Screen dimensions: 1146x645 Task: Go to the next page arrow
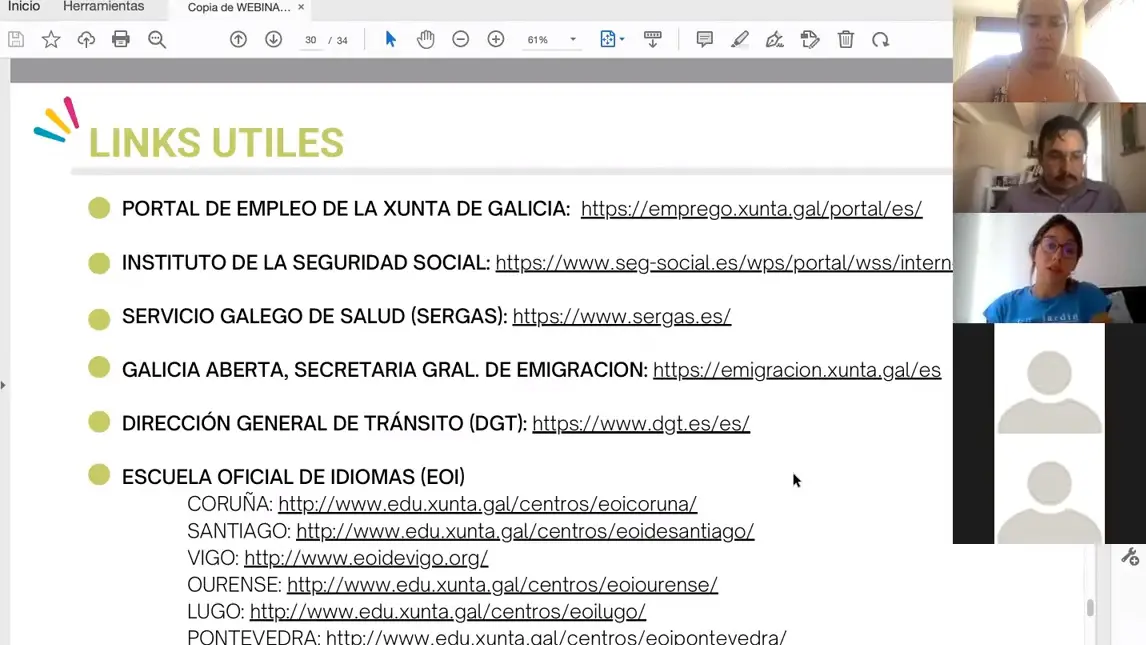(273, 39)
